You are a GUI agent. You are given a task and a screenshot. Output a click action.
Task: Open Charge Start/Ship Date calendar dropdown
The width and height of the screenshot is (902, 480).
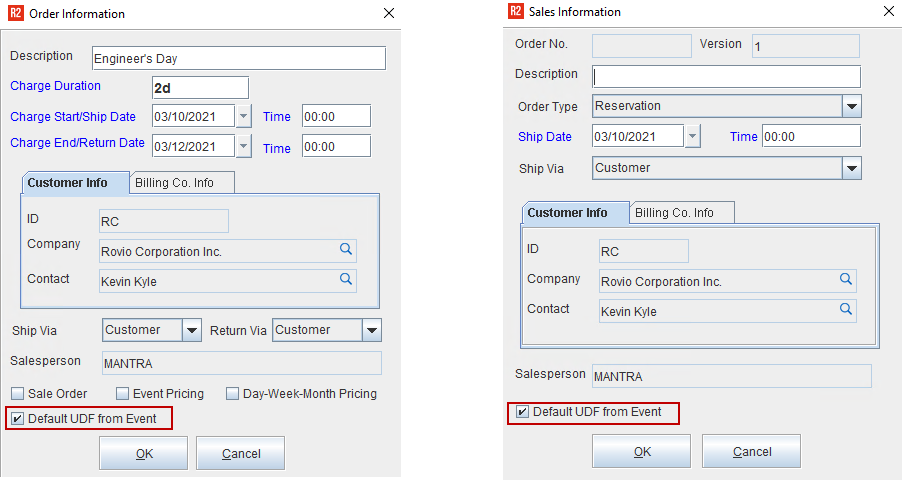point(244,116)
